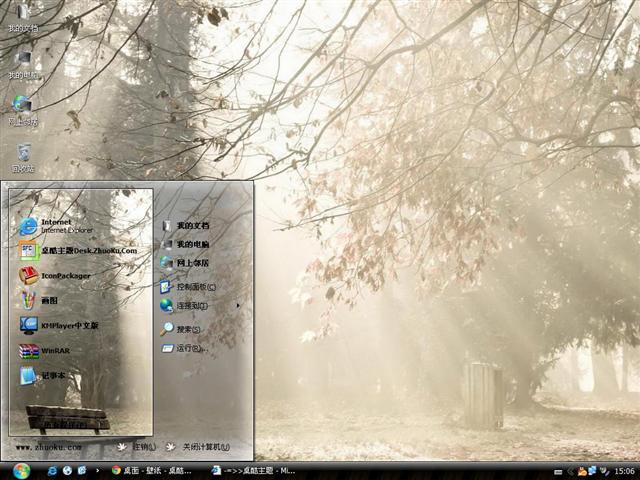The height and width of the screenshot is (480, 640).
Task: Open WinRAR from Start menu
Action: [44, 351]
